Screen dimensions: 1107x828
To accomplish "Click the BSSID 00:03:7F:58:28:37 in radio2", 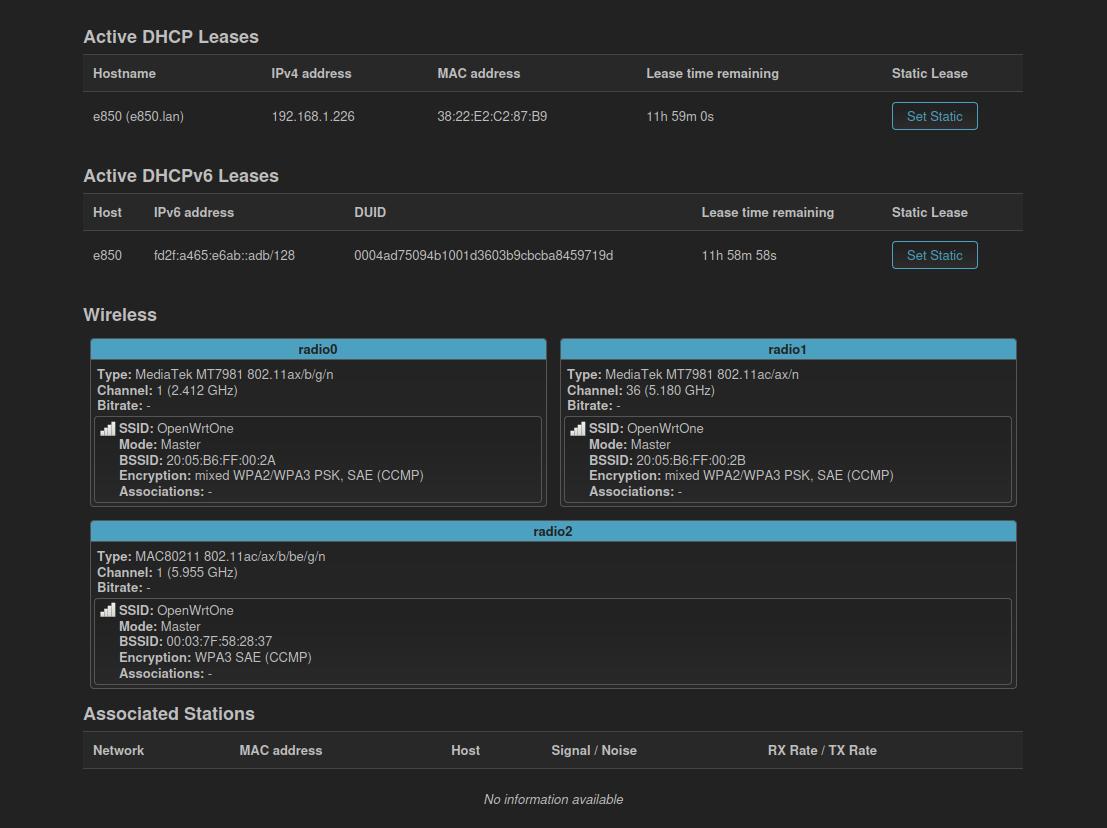I will point(219,642).
